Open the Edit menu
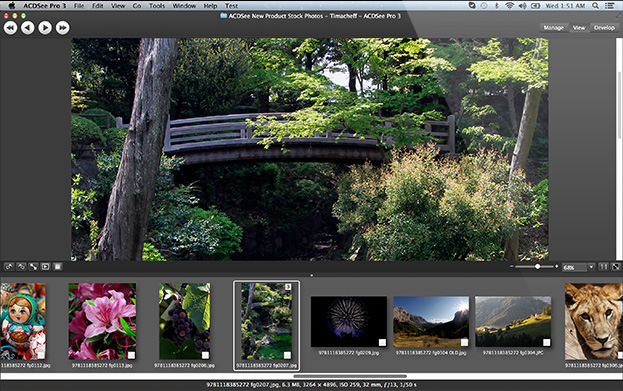Viewport: 623px width, 391px height. [98, 6]
